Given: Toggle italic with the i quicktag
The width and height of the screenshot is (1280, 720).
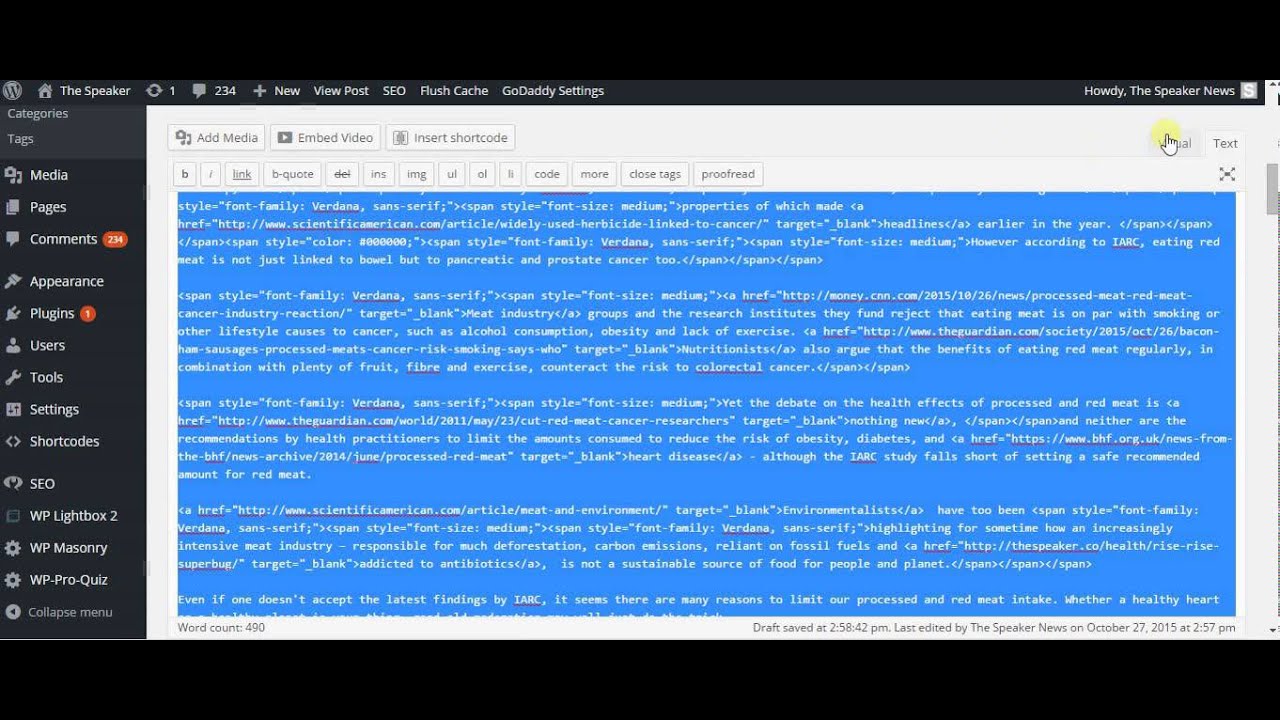Looking at the screenshot, I should coord(210,174).
